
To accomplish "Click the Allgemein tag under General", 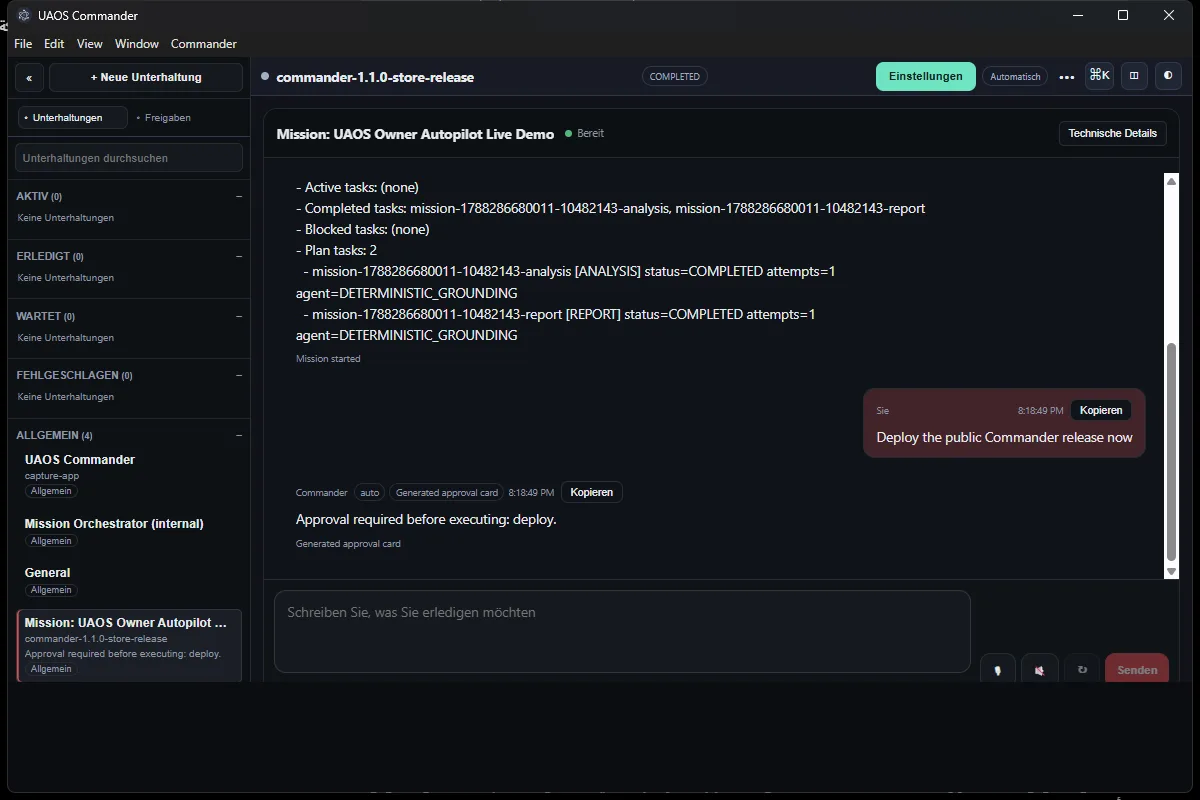I will 51,590.
